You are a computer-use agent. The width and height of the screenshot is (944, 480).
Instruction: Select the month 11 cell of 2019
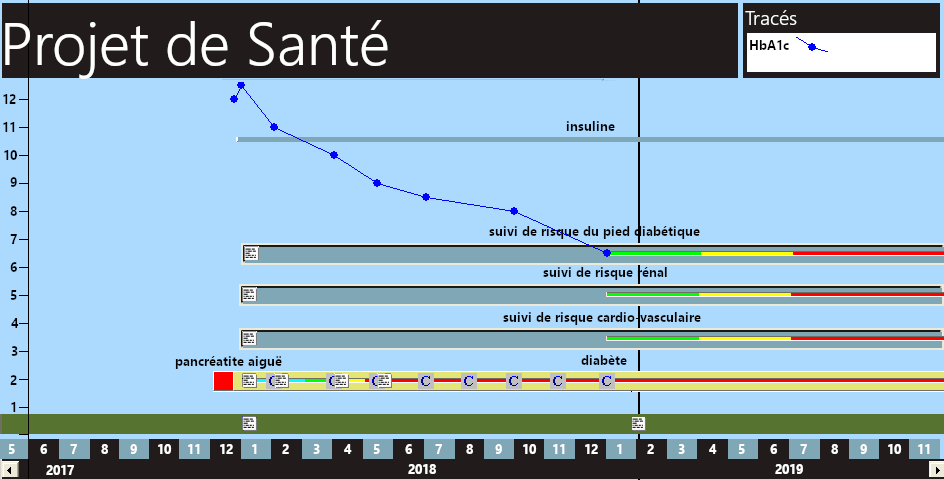coord(924,449)
